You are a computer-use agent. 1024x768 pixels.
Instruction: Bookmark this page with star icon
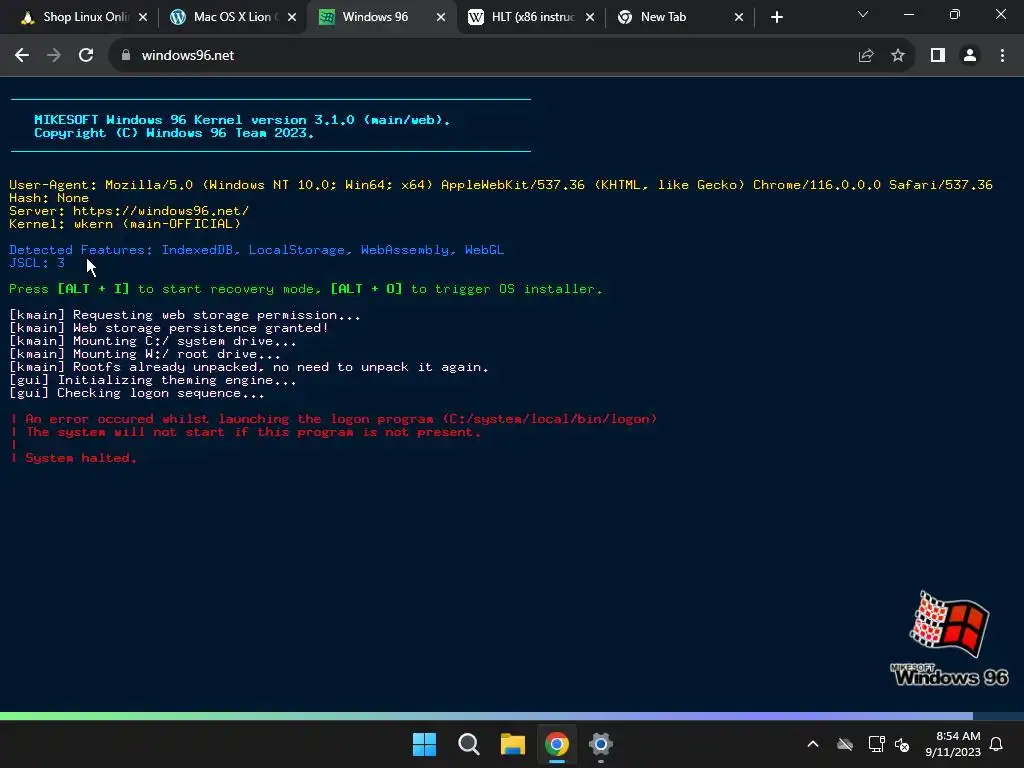tap(898, 56)
